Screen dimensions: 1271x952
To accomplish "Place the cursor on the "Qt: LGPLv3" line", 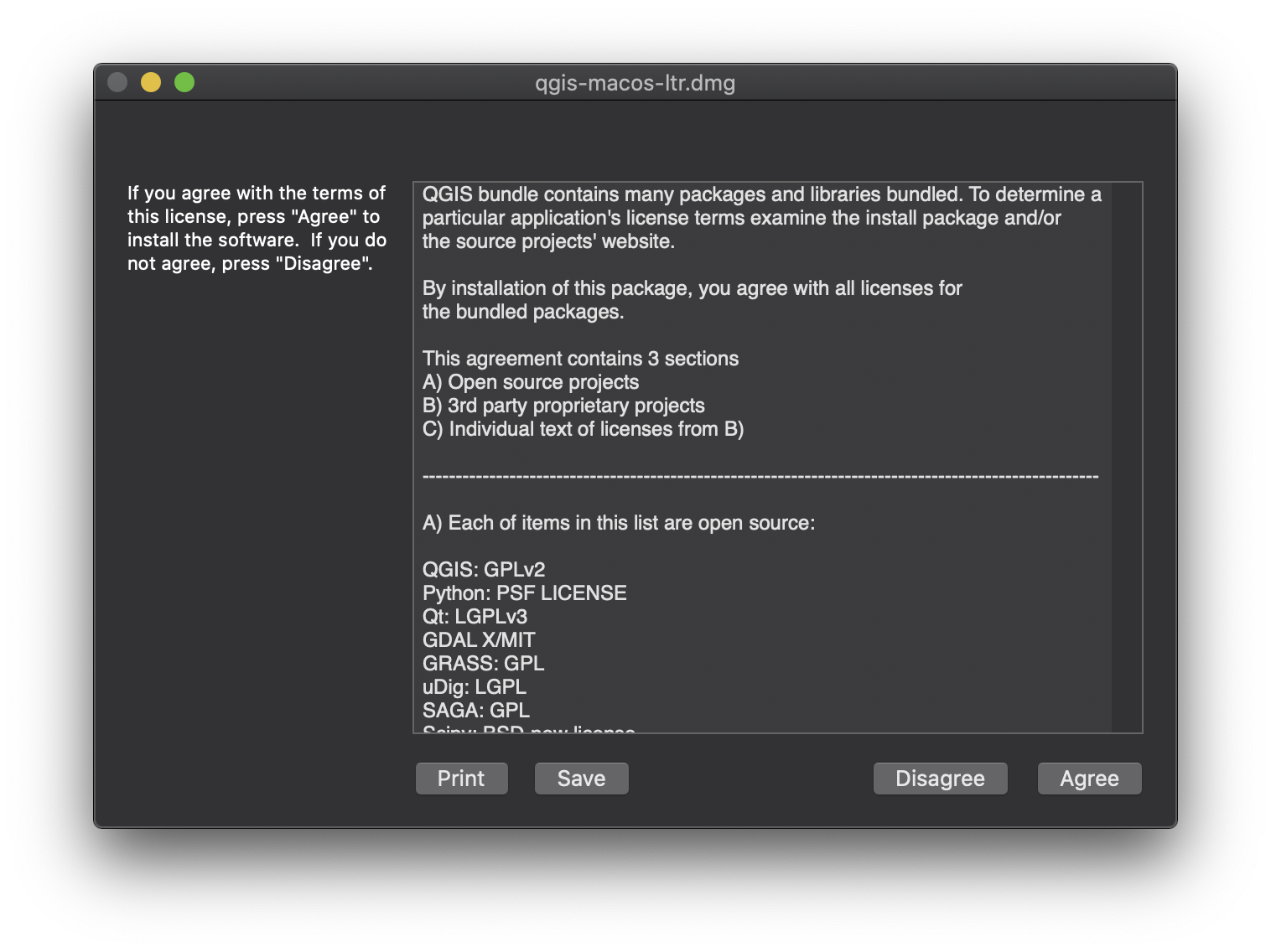I will tap(475, 617).
